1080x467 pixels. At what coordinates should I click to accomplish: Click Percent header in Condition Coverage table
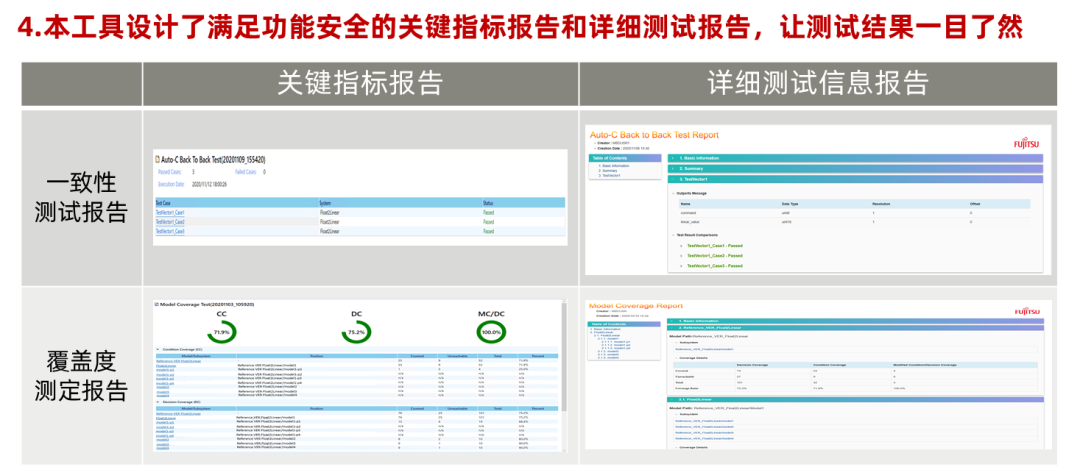(537, 355)
